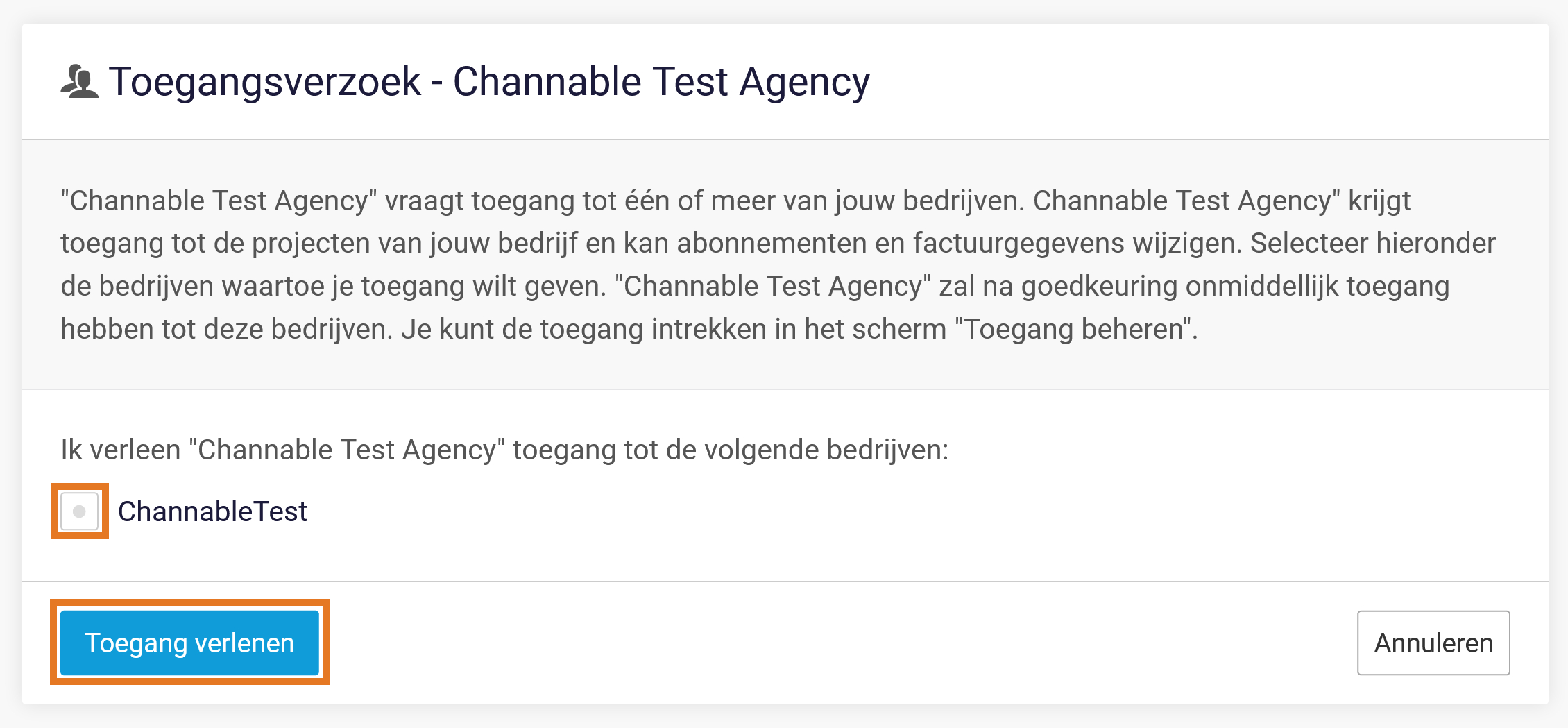
Task: Select the ChannableTest company label
Action: click(x=212, y=511)
